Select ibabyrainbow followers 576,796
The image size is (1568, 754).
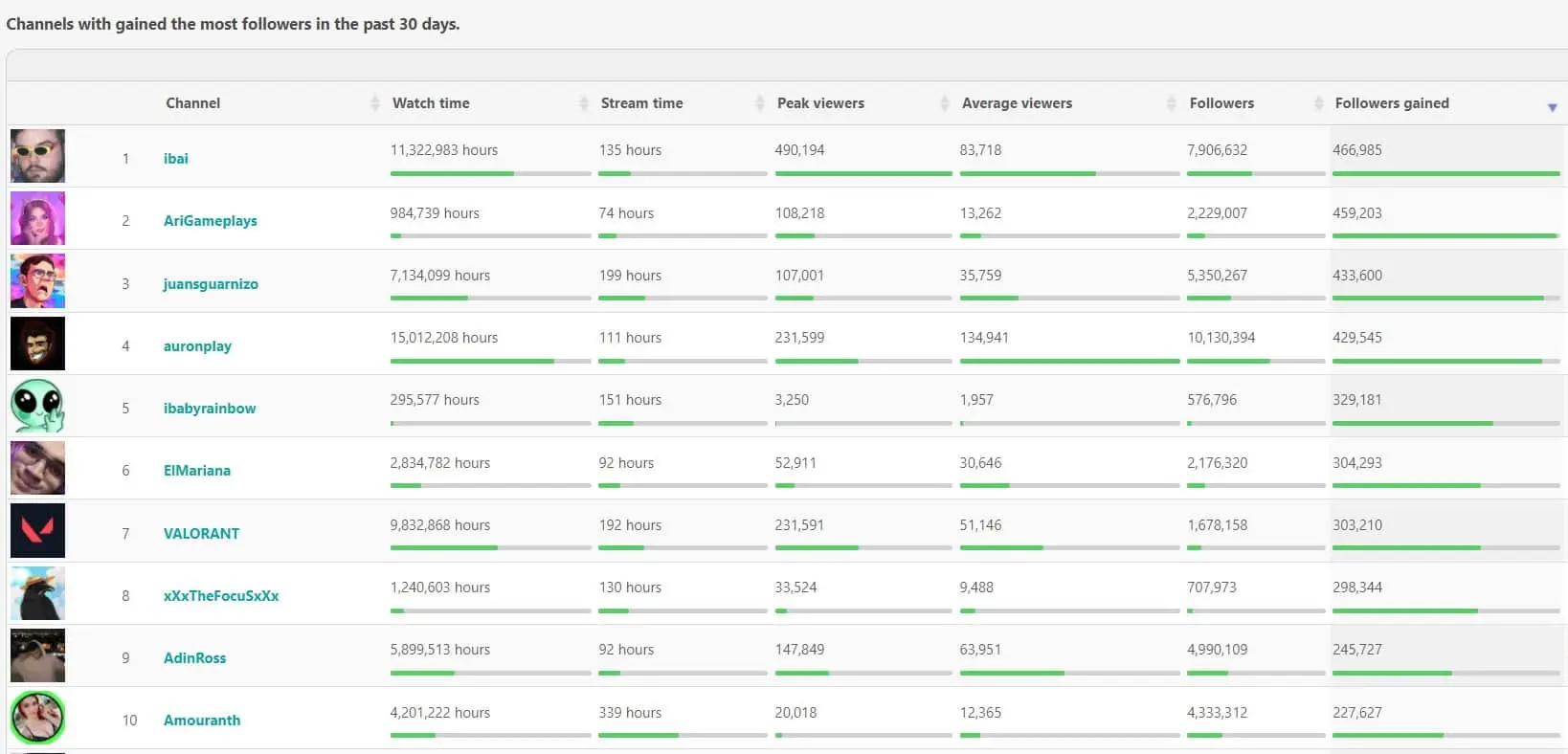pos(1212,400)
